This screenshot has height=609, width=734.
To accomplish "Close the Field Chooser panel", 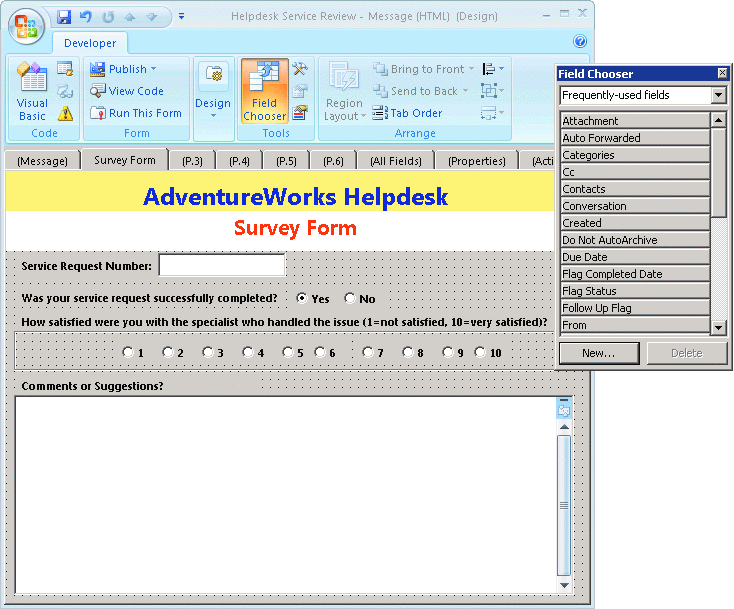I will click(x=722, y=73).
